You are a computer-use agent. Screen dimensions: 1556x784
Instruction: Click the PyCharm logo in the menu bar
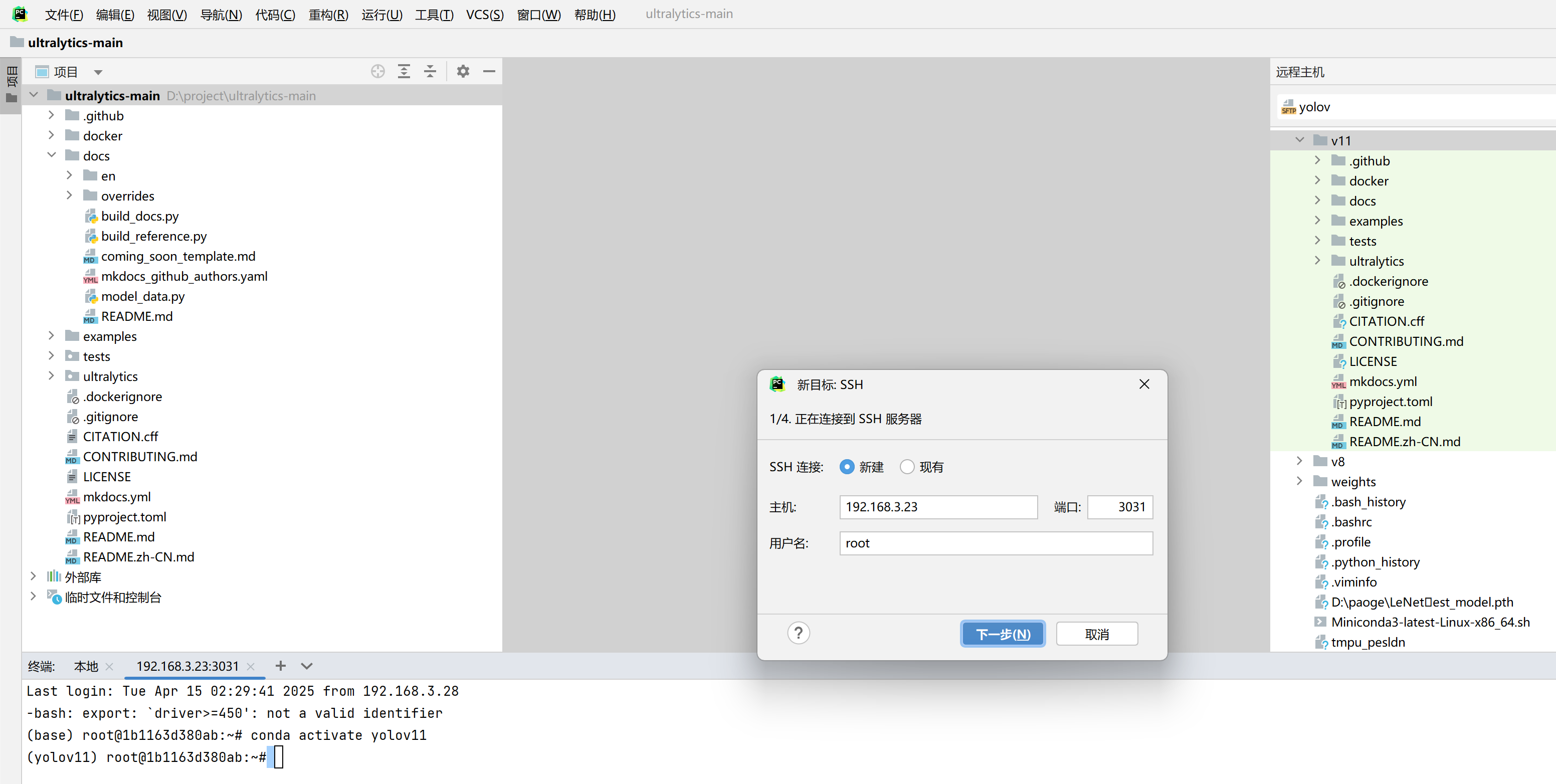(21, 14)
